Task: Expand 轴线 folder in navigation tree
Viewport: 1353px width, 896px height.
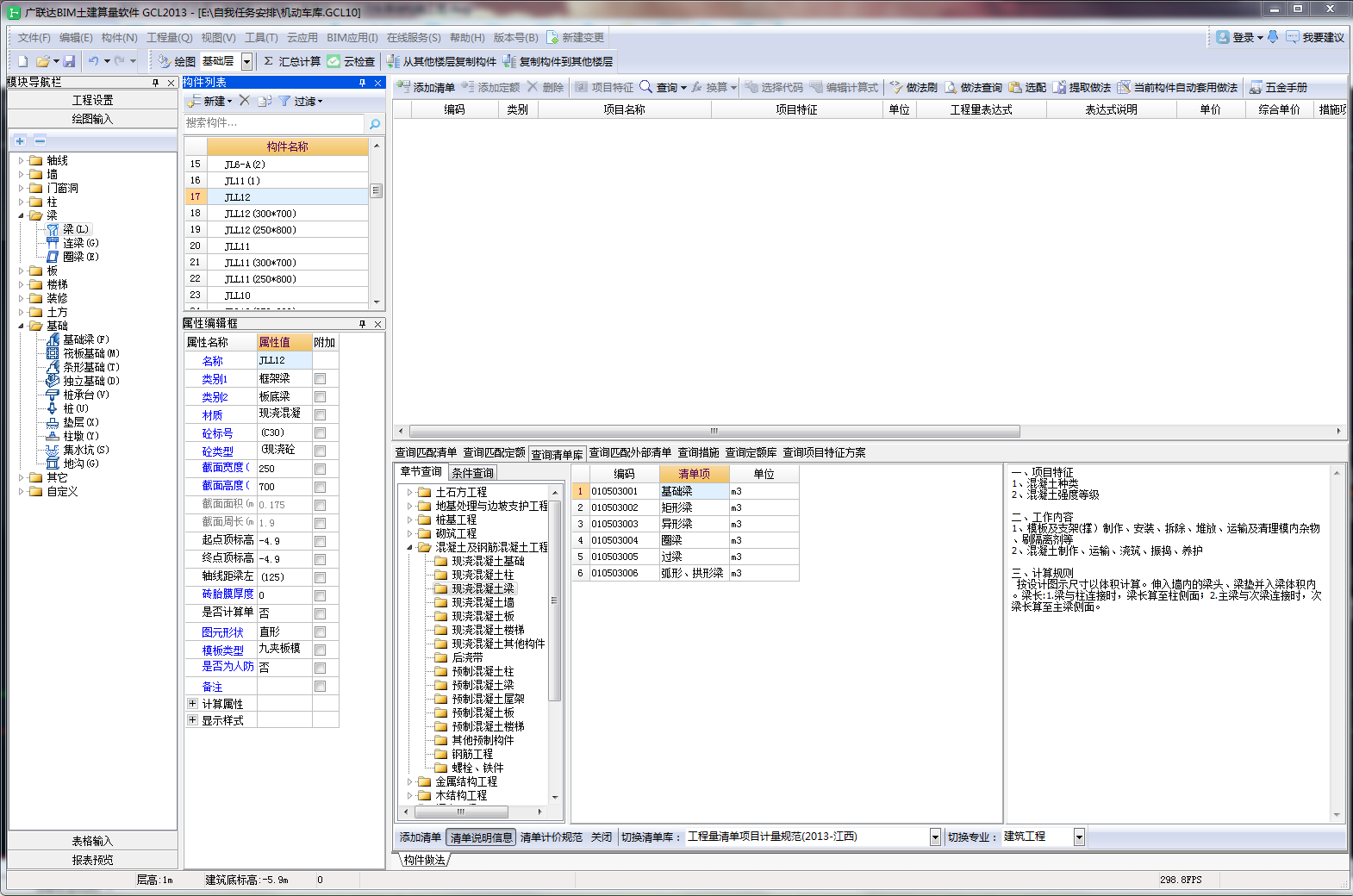Action: 22,160
